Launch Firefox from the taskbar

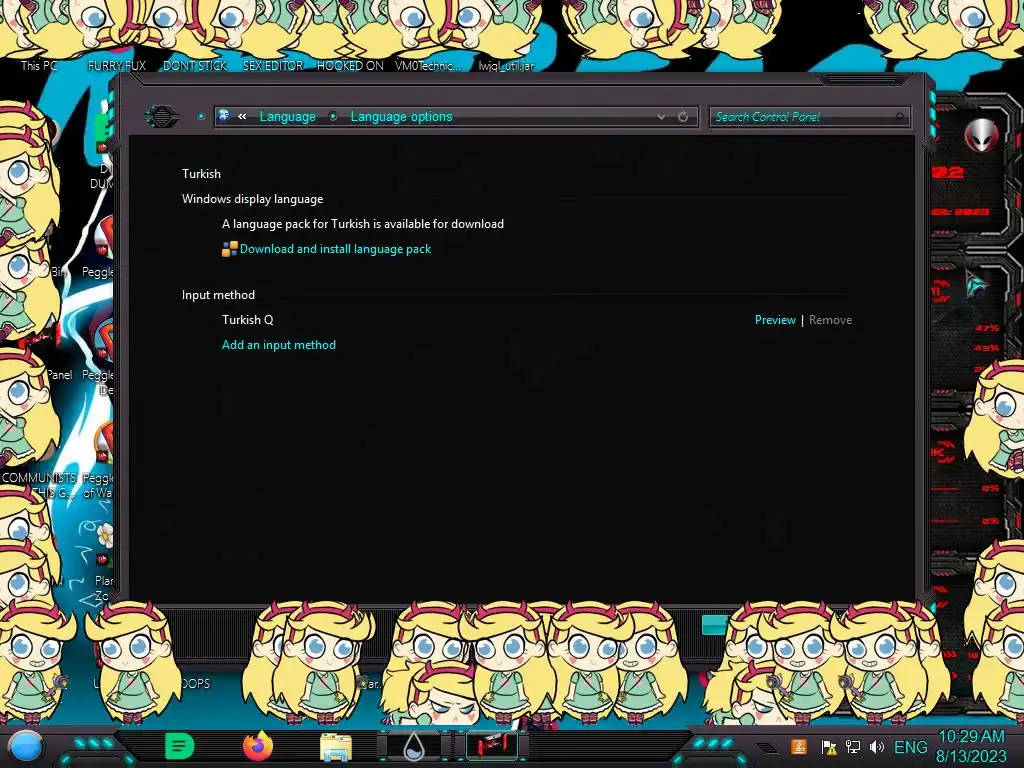(258, 746)
